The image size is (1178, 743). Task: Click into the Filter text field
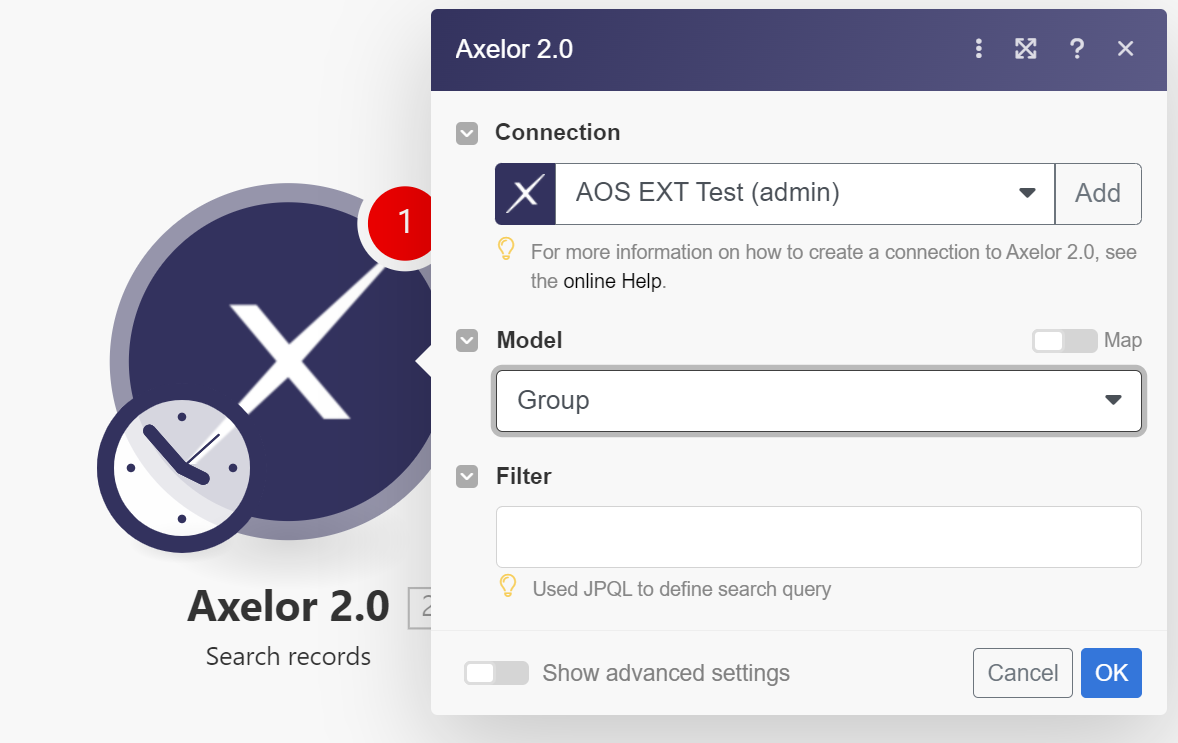pos(818,537)
